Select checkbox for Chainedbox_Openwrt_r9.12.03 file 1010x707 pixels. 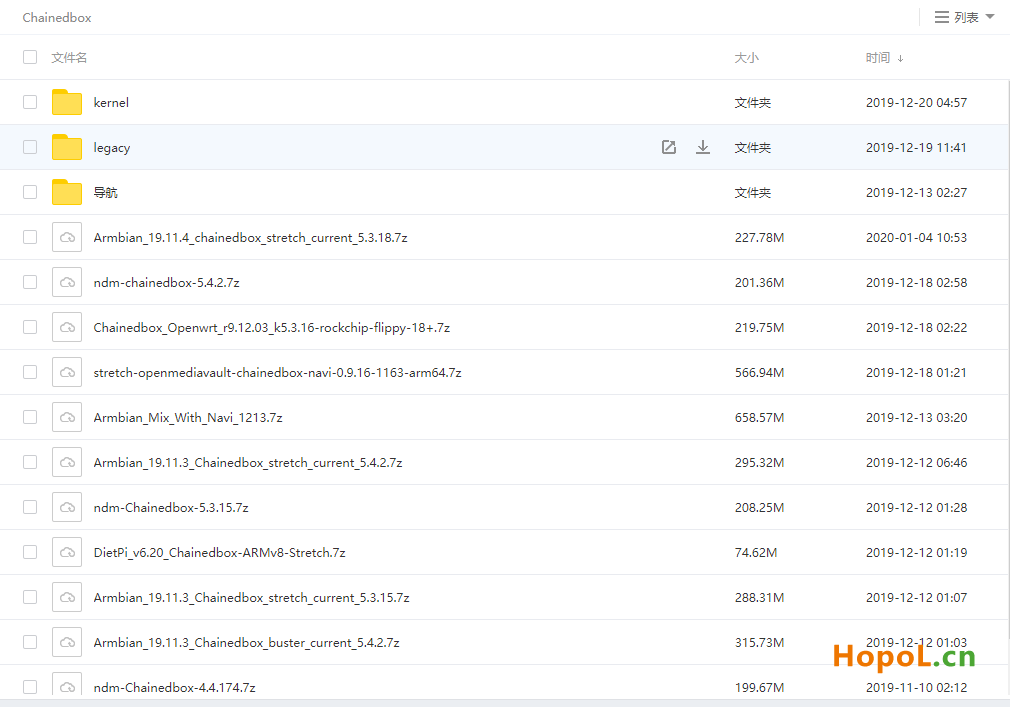[30, 328]
